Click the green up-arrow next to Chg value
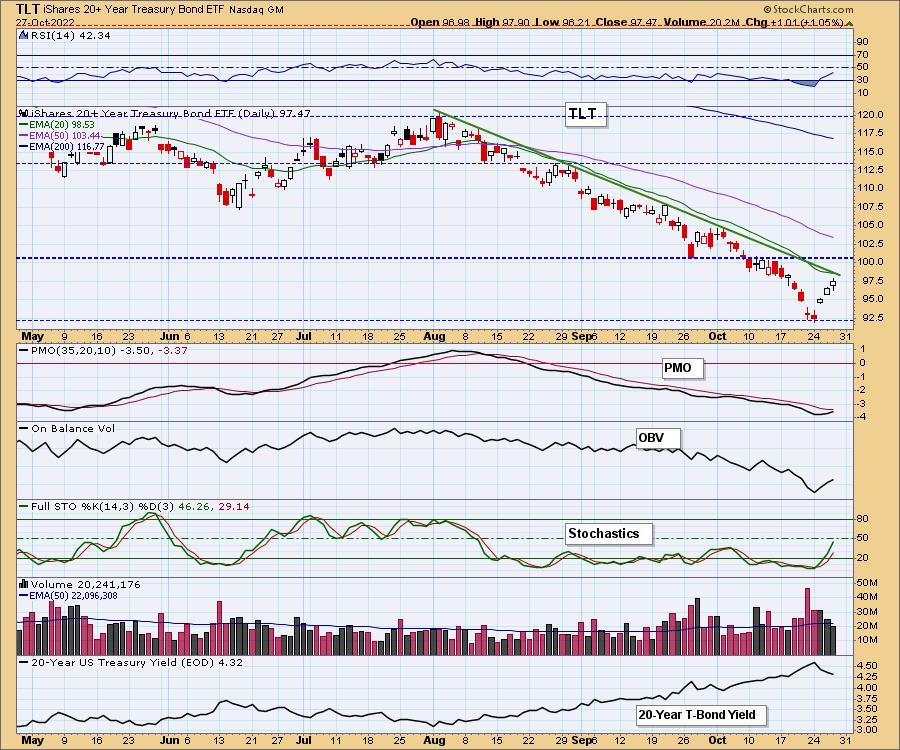 point(850,23)
